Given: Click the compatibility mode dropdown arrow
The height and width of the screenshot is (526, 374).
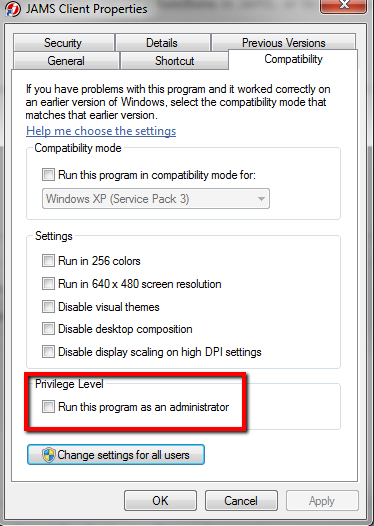Looking at the screenshot, I should point(261,199).
